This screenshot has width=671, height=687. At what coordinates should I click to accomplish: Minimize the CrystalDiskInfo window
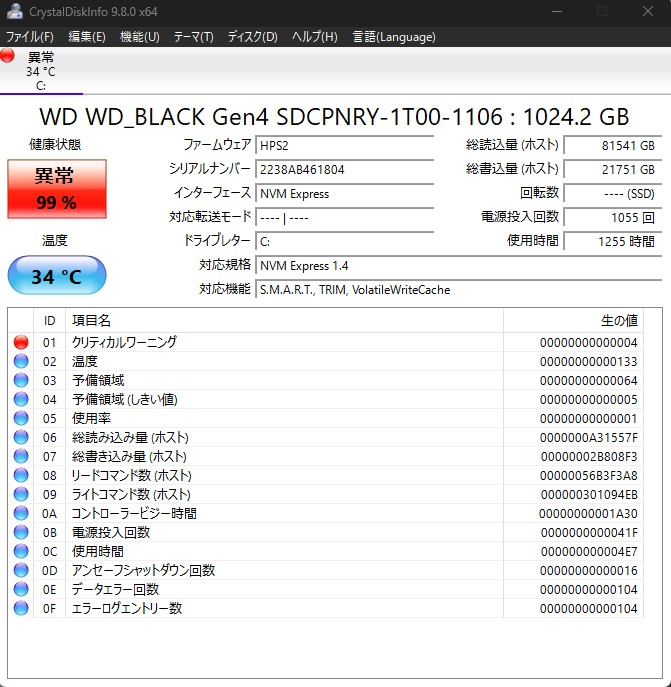pyautogui.click(x=557, y=11)
